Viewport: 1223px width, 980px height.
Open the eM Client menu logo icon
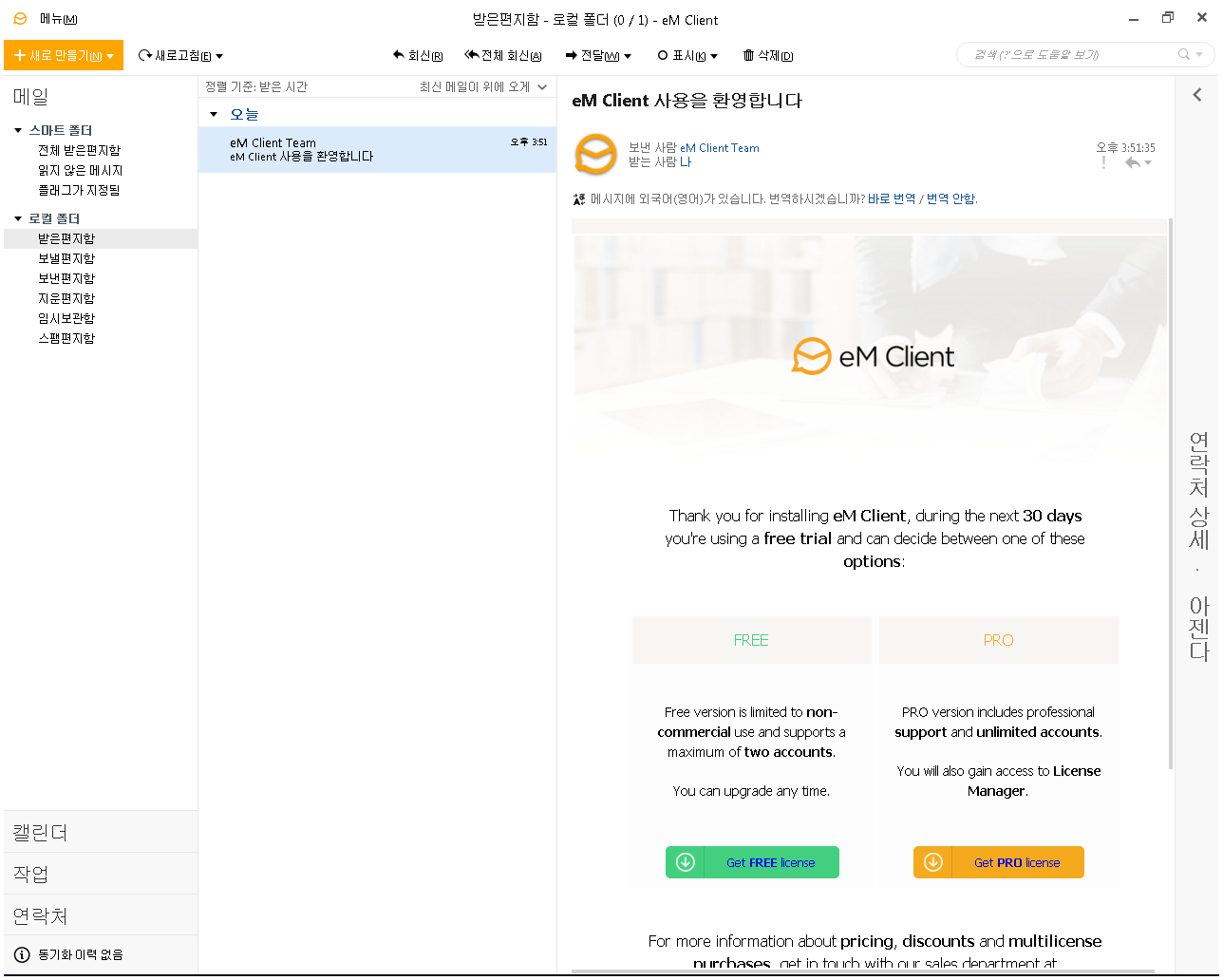pos(20,19)
